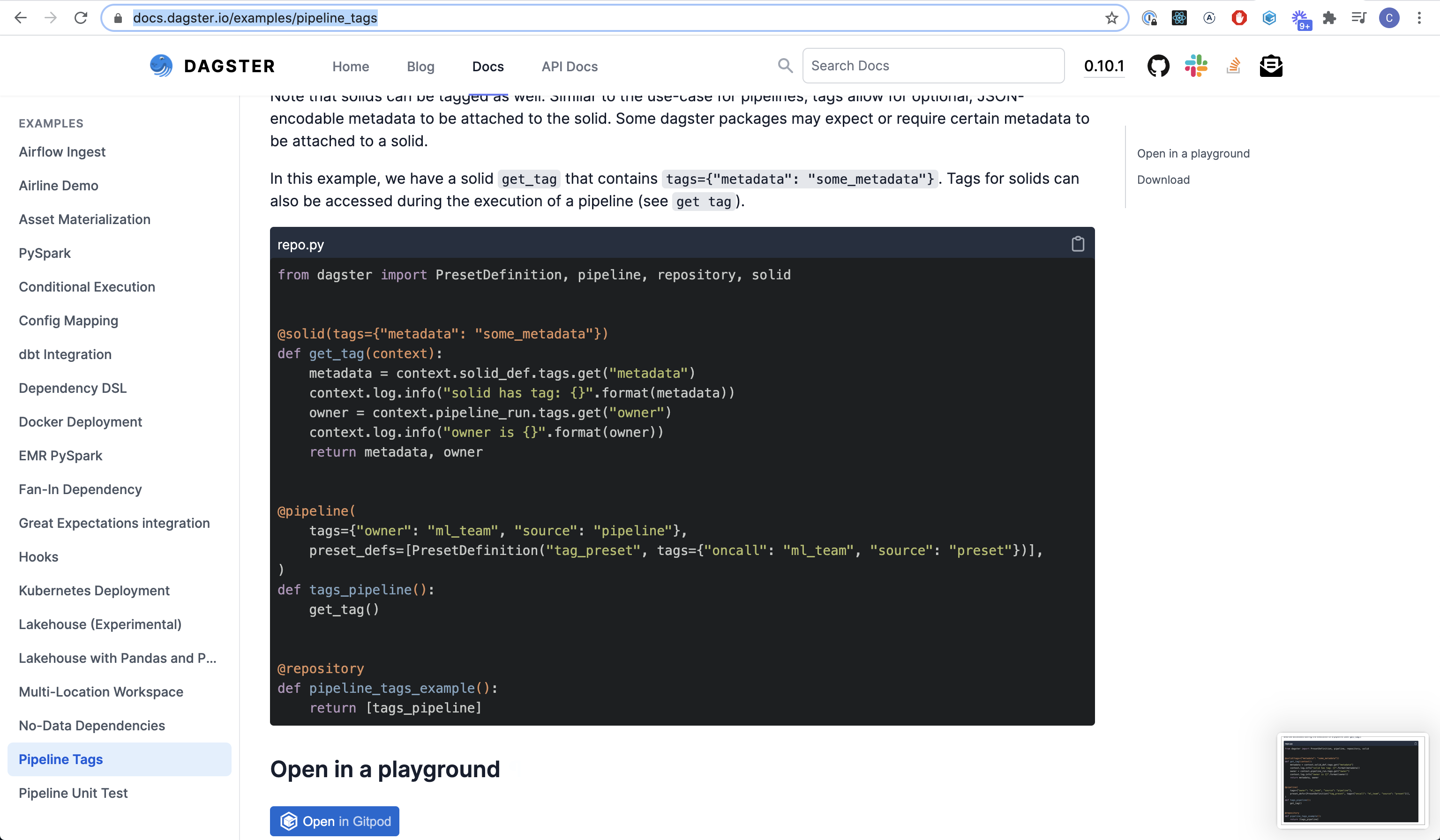This screenshot has width=1440, height=840.
Task: Open Pipeline Unit Test example
Action: (73, 793)
